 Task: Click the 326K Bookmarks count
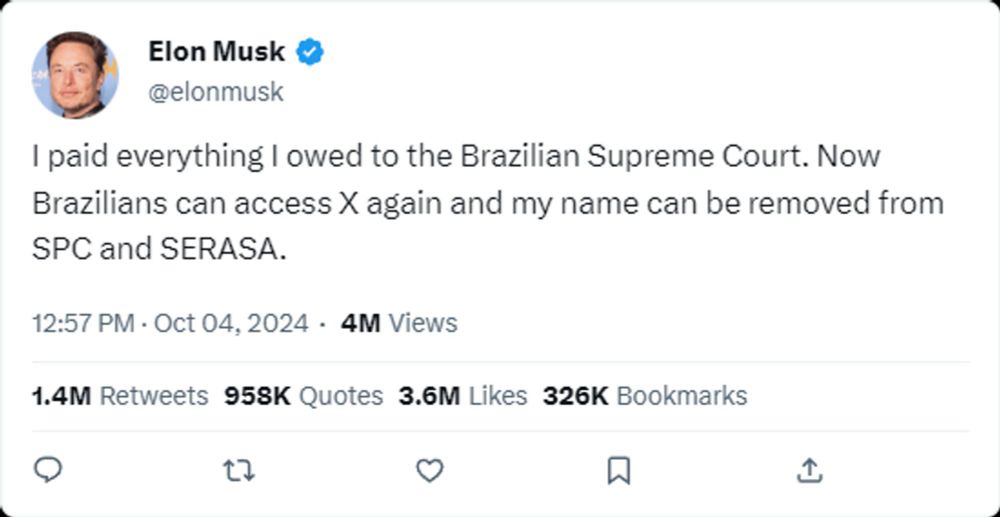click(x=644, y=396)
